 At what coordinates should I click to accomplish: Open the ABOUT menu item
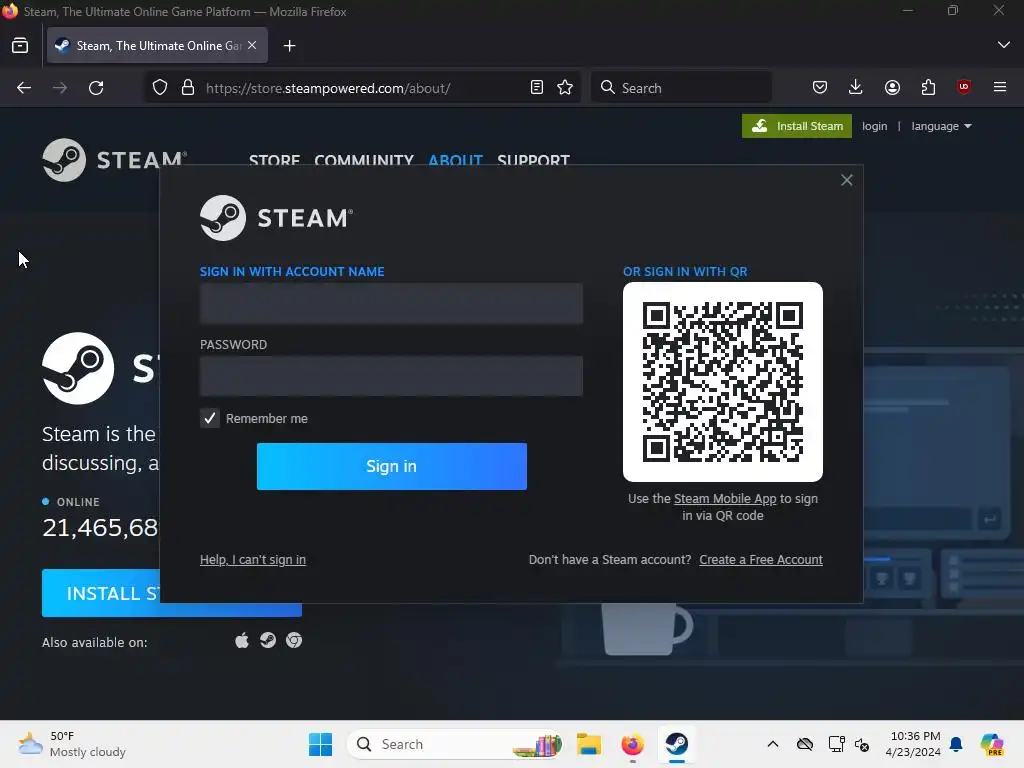tap(455, 160)
